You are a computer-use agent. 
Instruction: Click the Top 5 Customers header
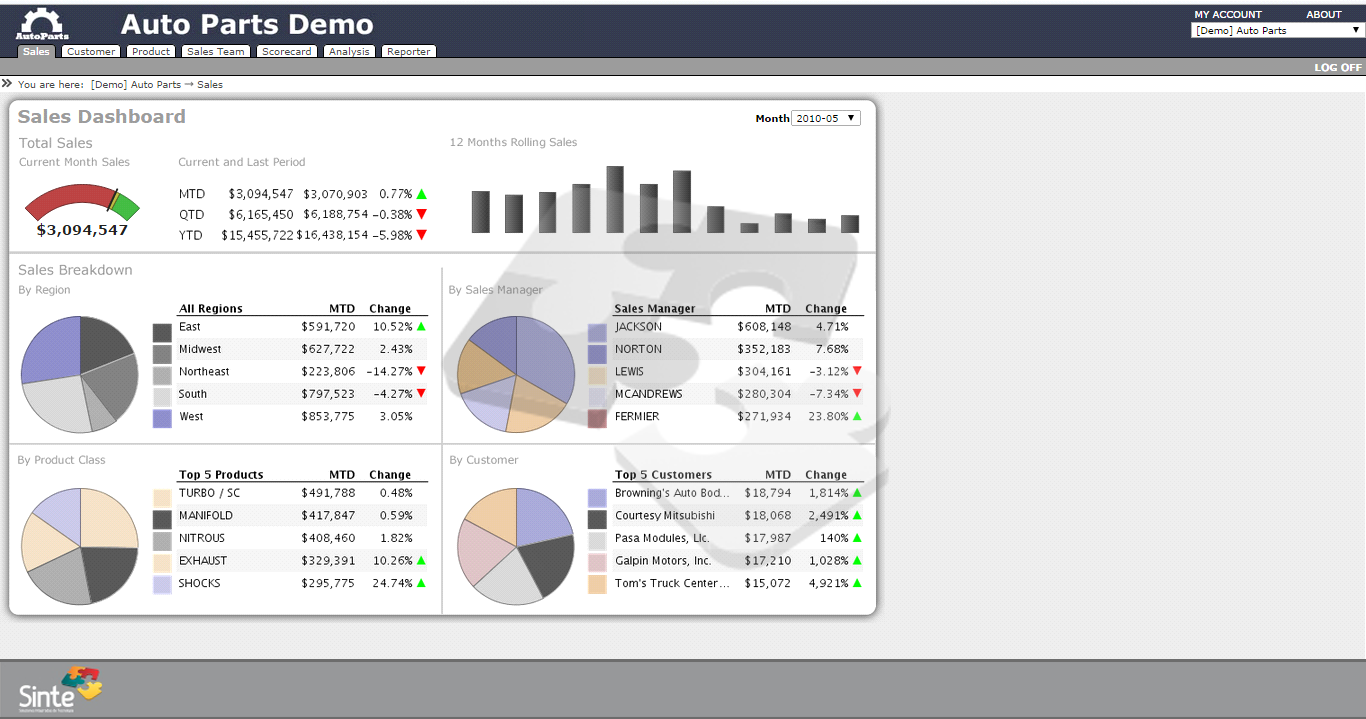coord(663,475)
